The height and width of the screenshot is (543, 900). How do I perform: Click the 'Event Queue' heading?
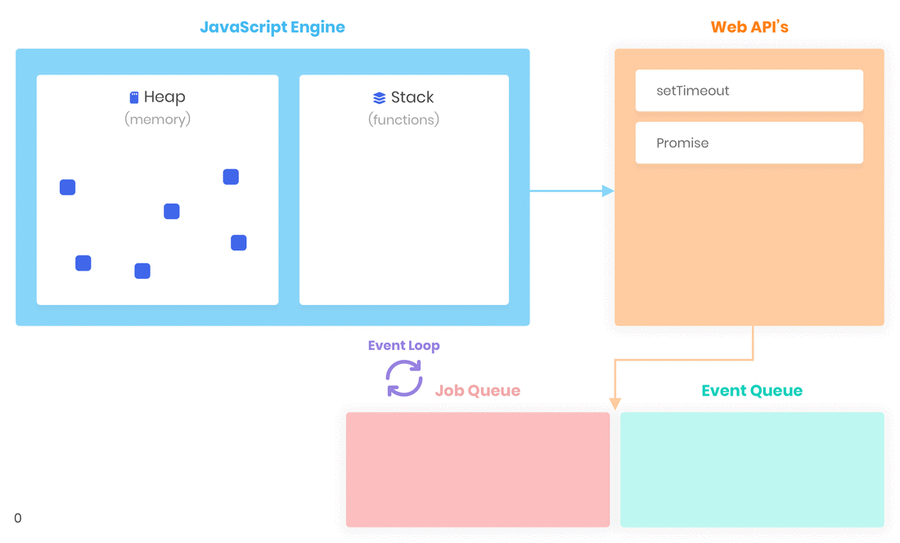(752, 390)
